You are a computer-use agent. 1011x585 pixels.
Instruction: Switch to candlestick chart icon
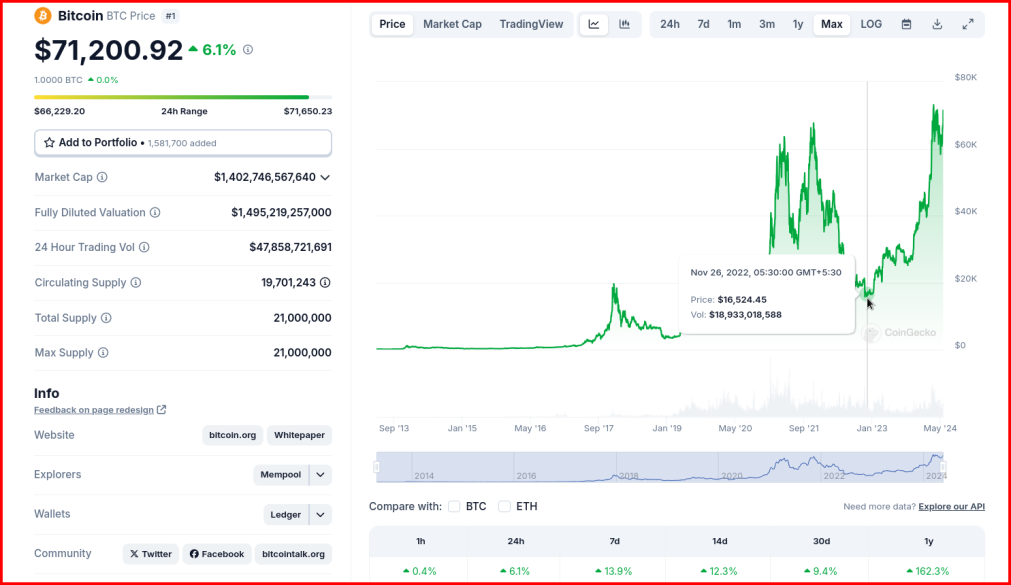click(624, 25)
